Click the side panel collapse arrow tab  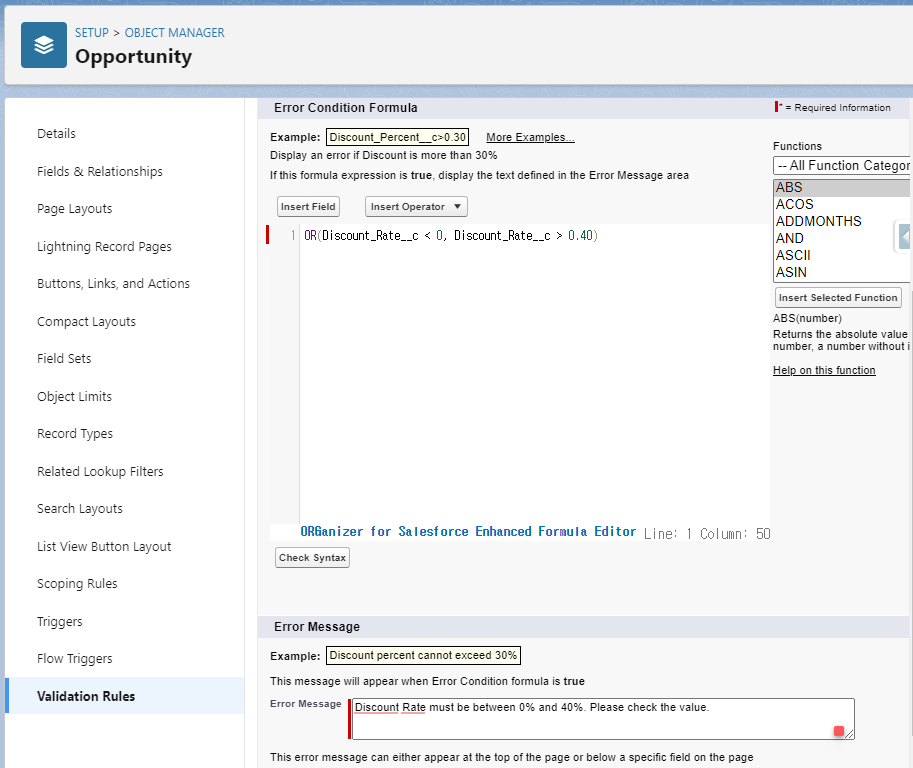pos(904,237)
